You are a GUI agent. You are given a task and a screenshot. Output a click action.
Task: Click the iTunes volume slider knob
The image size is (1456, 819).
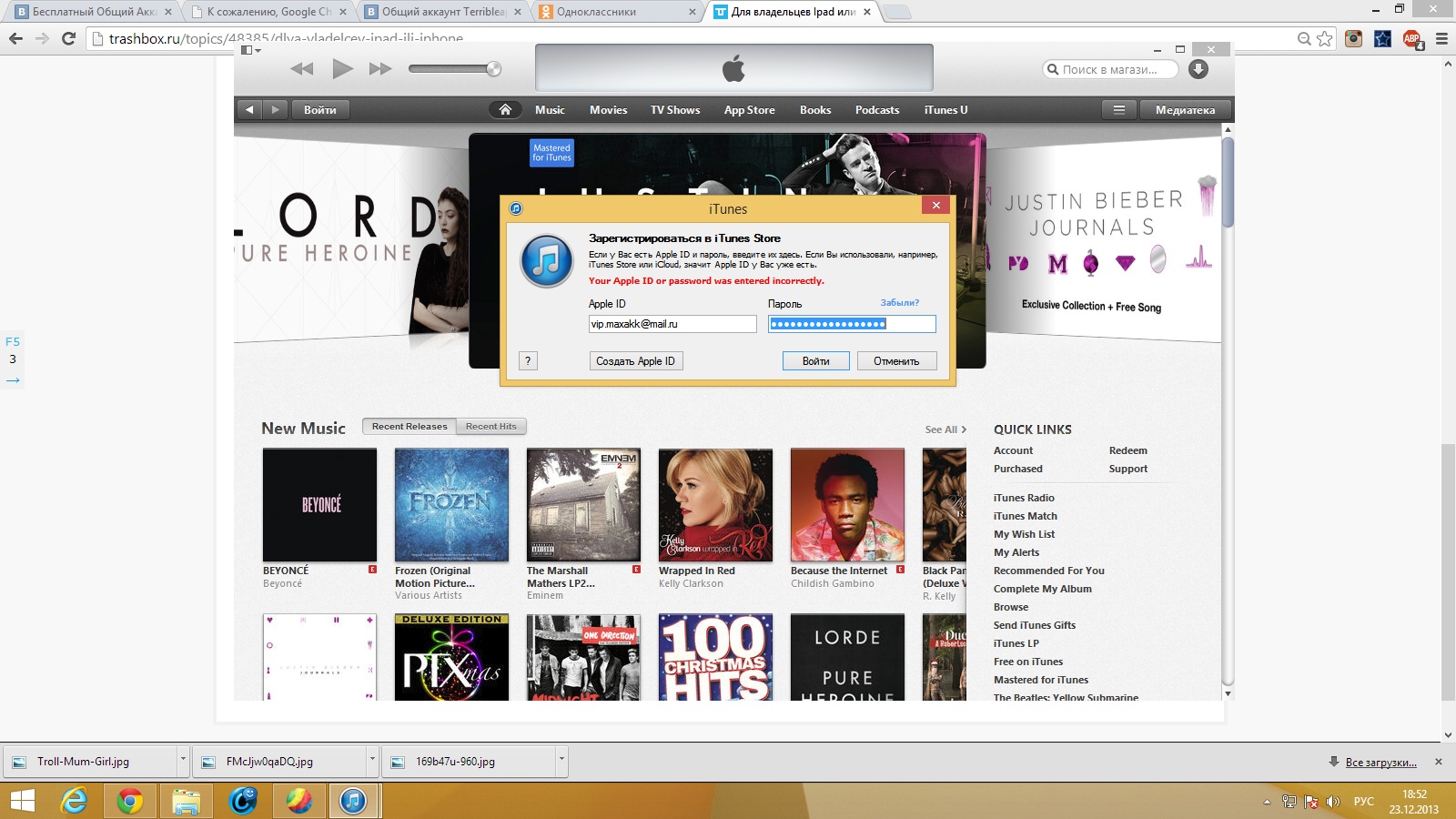point(493,69)
